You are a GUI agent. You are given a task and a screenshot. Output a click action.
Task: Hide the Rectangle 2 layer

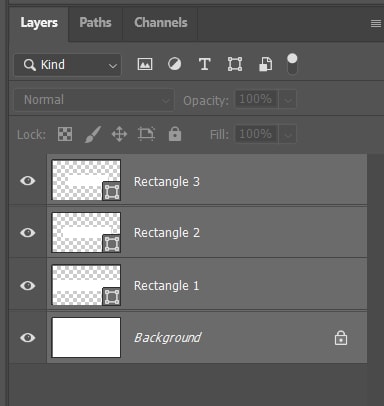28,233
